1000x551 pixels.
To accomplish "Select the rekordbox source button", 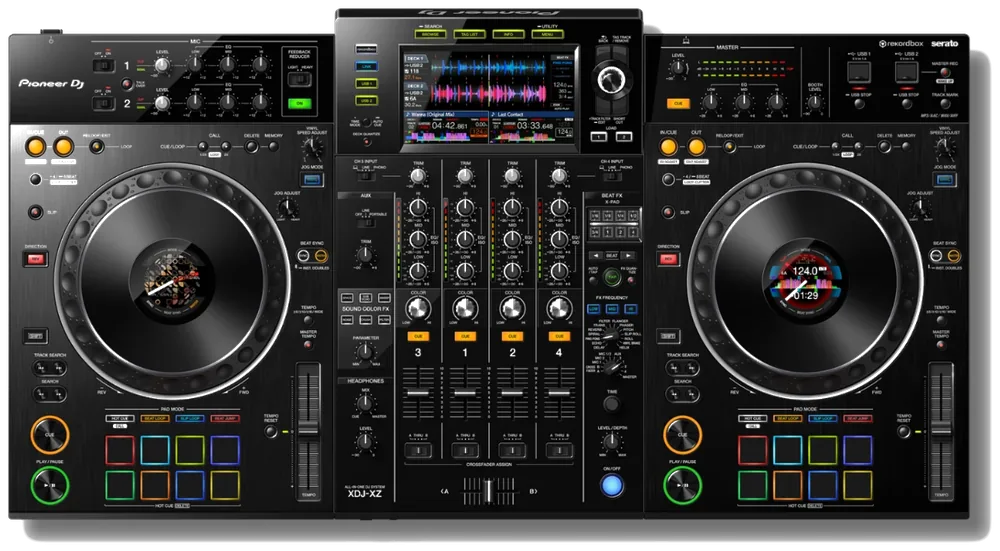I will [366, 49].
